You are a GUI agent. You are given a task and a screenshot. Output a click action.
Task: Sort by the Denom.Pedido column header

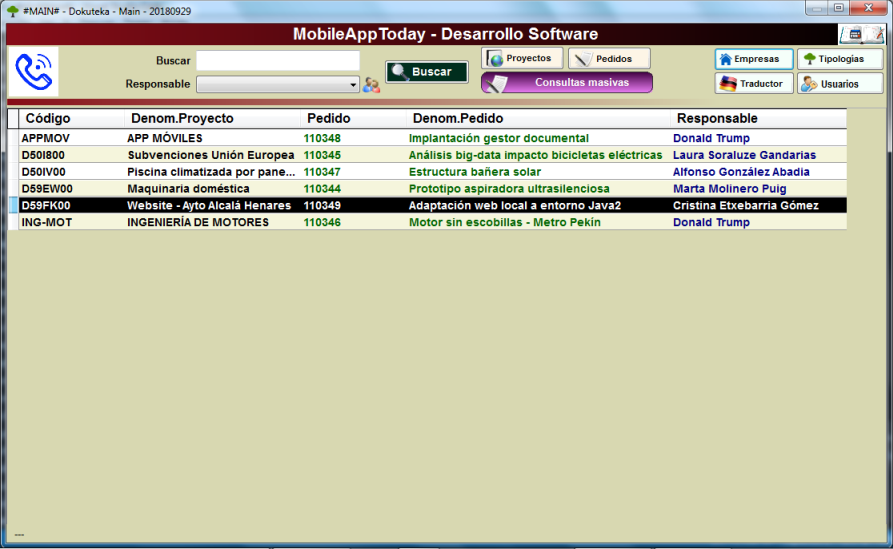(458, 118)
